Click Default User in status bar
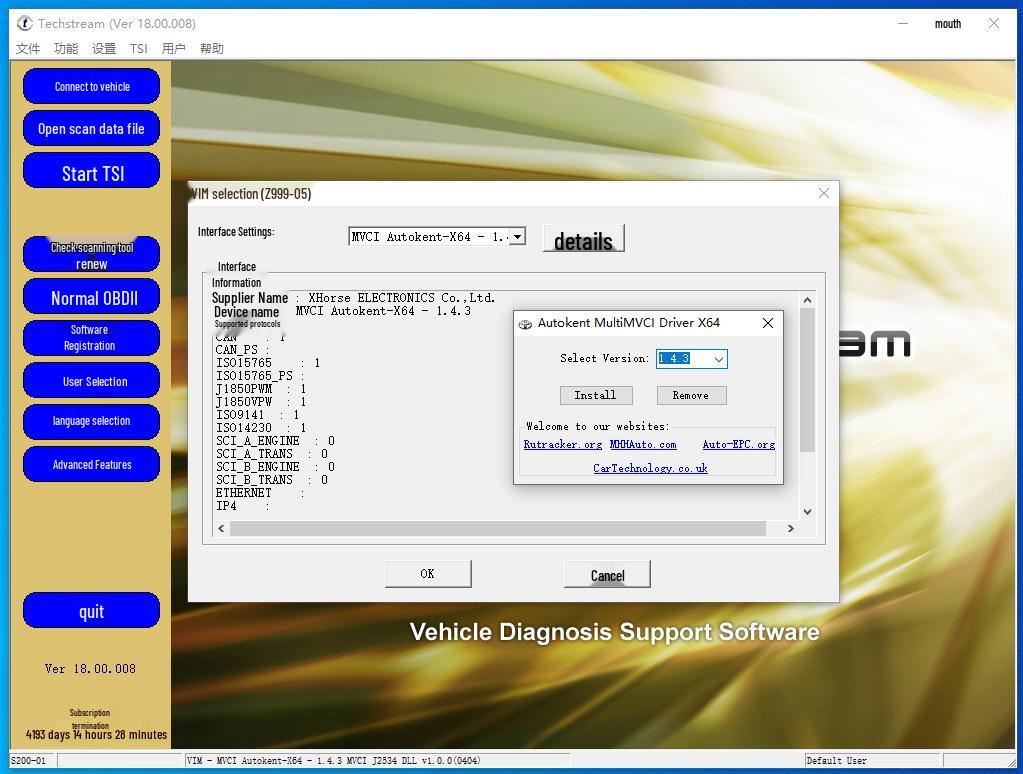 (836, 761)
